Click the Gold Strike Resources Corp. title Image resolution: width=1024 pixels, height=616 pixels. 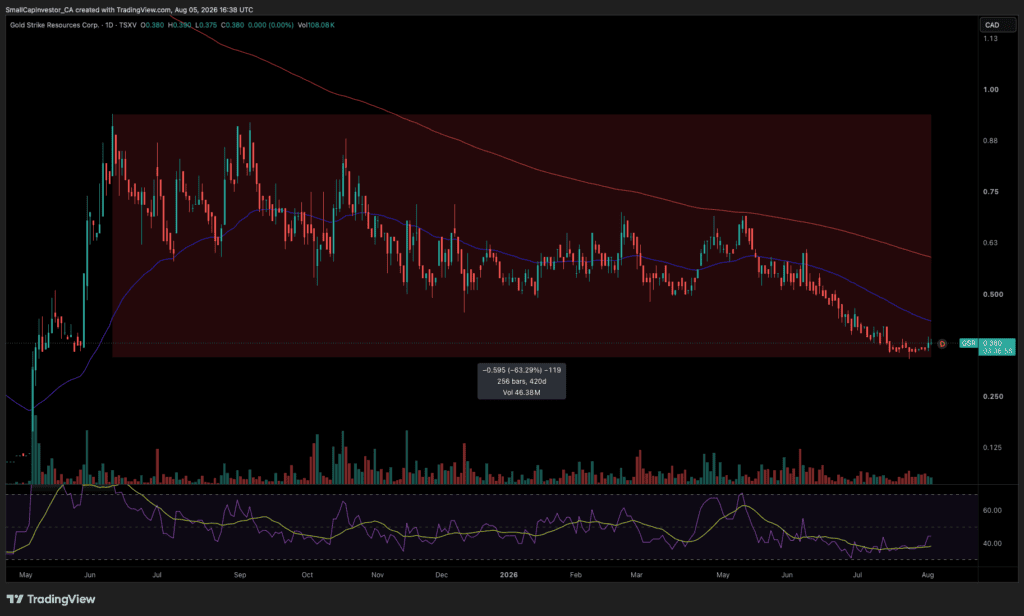pyautogui.click(x=54, y=25)
